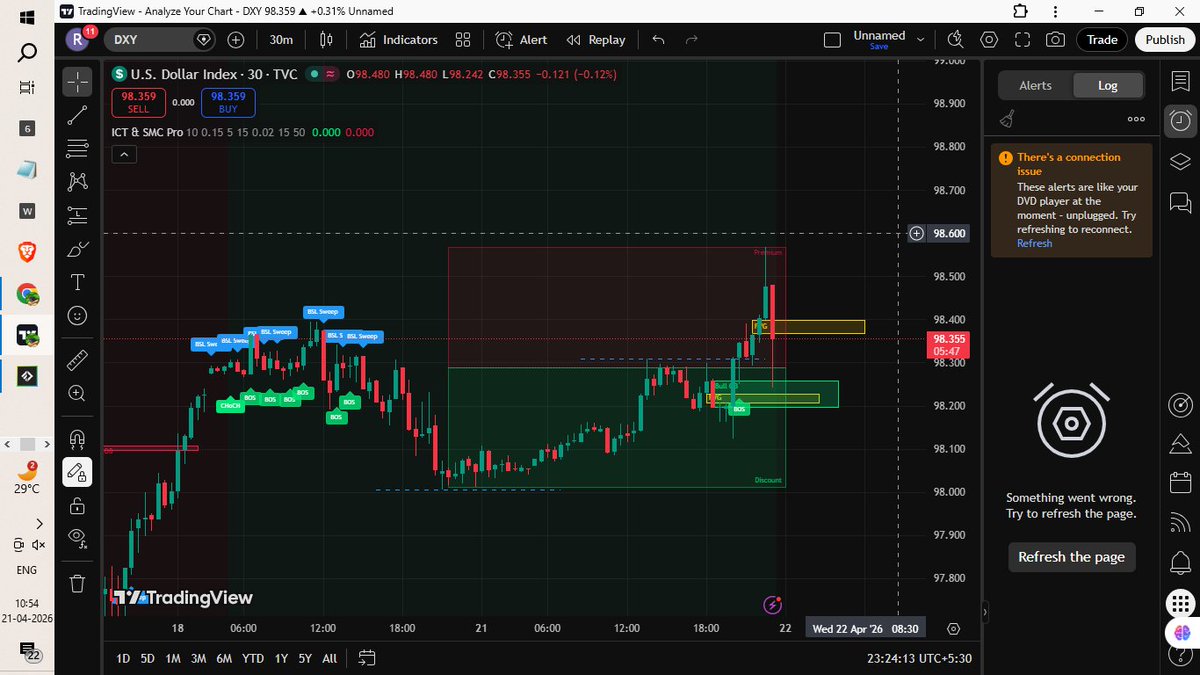The height and width of the screenshot is (675, 1200).
Task: Select the brush drawing tool
Action: point(78,249)
